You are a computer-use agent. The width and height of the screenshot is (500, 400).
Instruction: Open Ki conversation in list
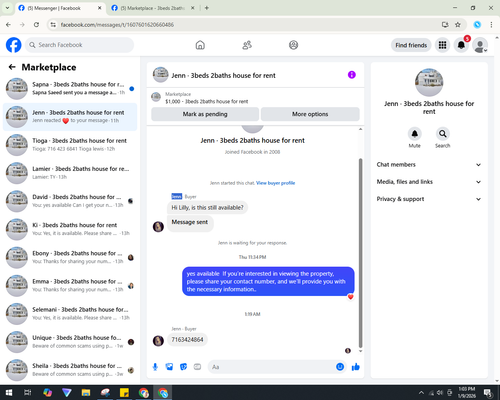[x=70, y=229]
